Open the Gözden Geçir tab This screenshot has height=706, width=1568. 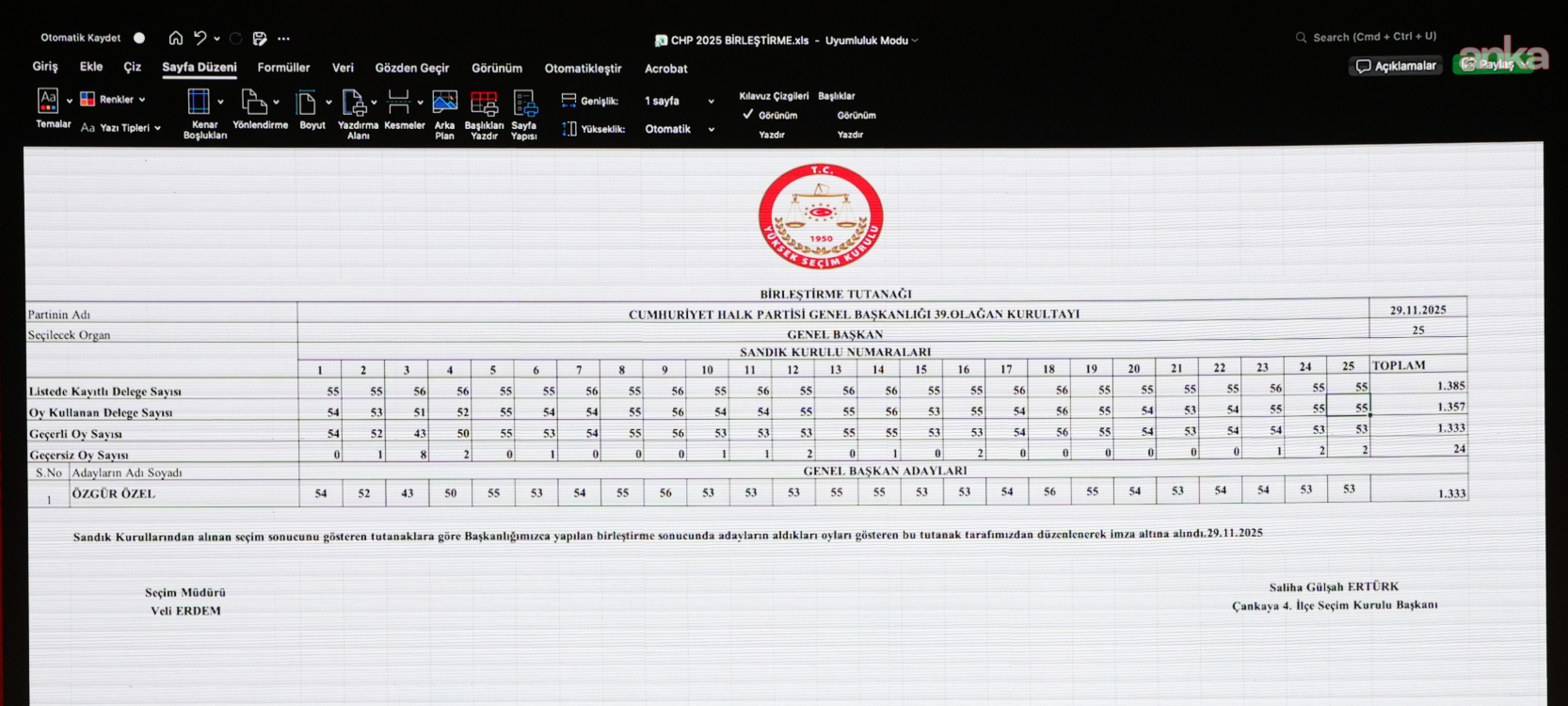(x=411, y=69)
